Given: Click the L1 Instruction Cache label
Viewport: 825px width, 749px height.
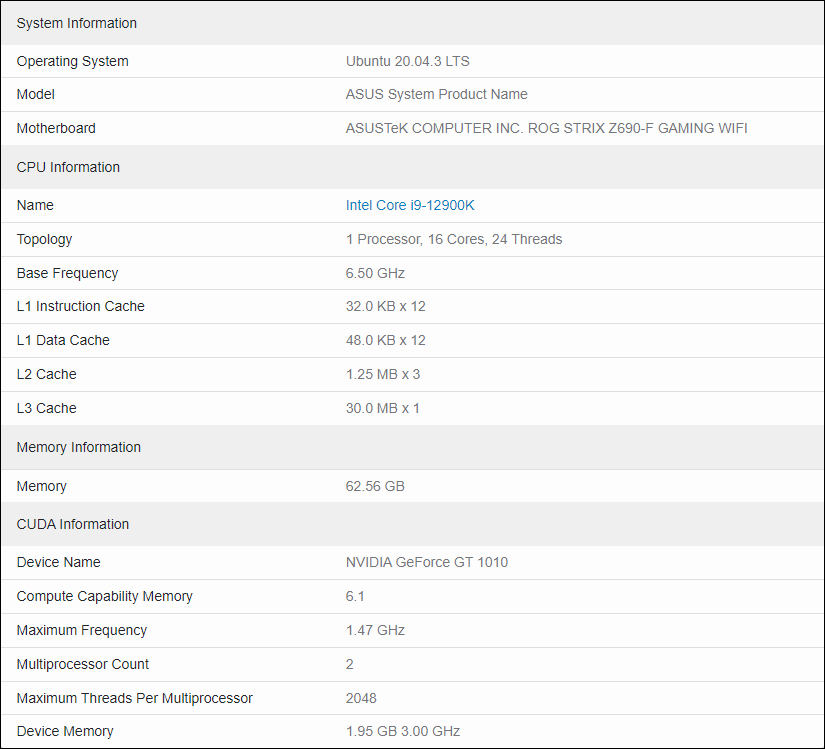Looking at the screenshot, I should pos(81,306).
